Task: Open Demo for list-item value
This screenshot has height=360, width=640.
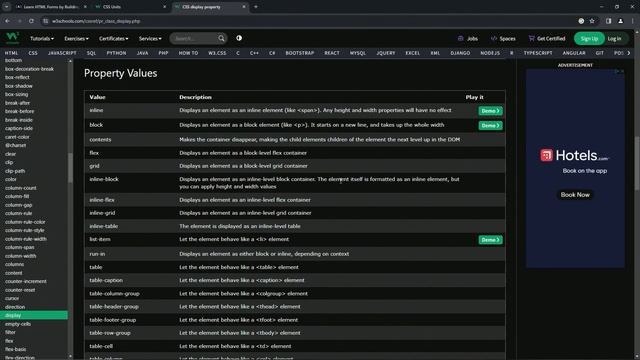Action: [x=490, y=240]
